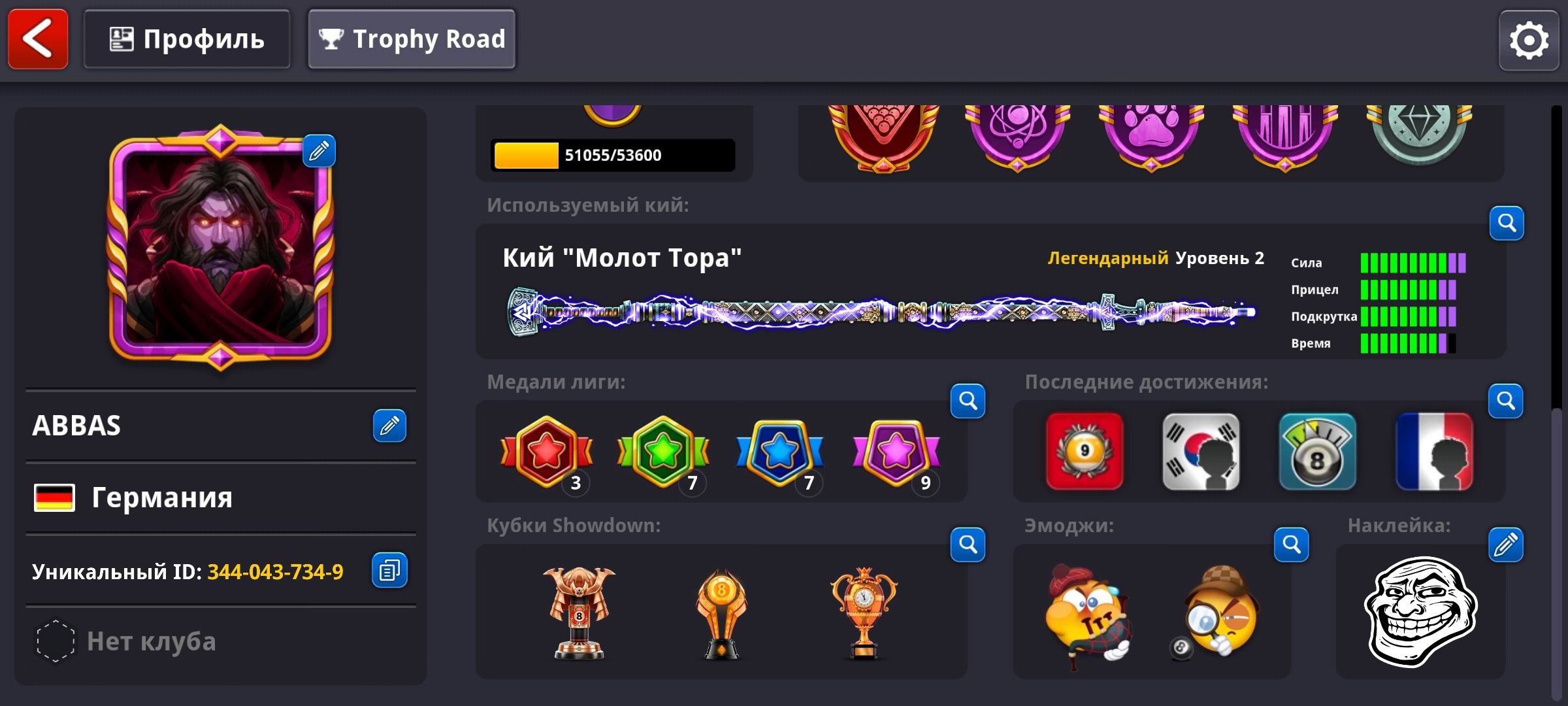Open magnifier for recent achievements
The height and width of the screenshot is (706, 1568).
click(1506, 401)
